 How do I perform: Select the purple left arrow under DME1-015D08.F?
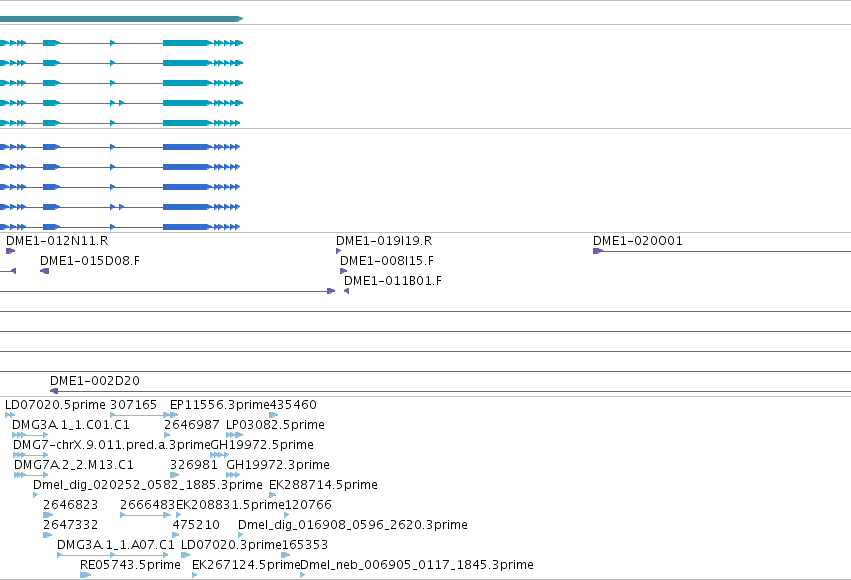(45, 271)
